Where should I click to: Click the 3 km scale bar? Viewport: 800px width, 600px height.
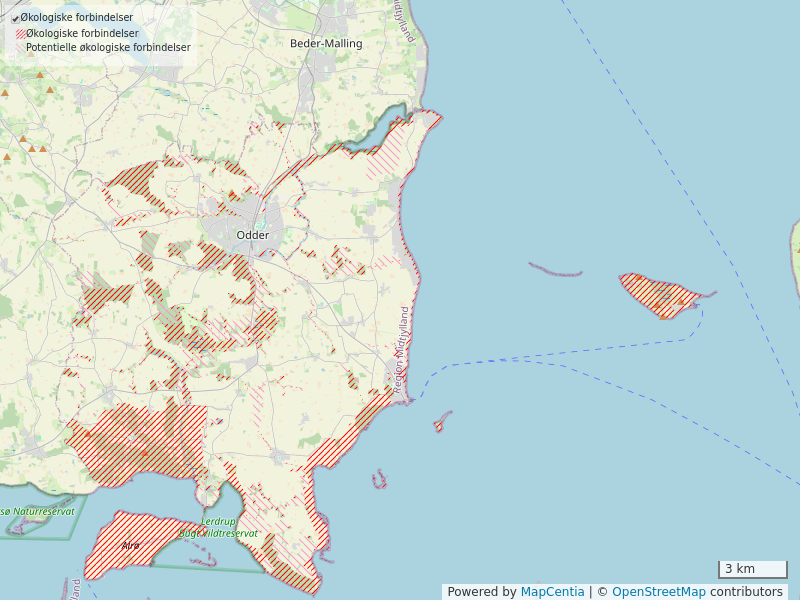[752, 569]
